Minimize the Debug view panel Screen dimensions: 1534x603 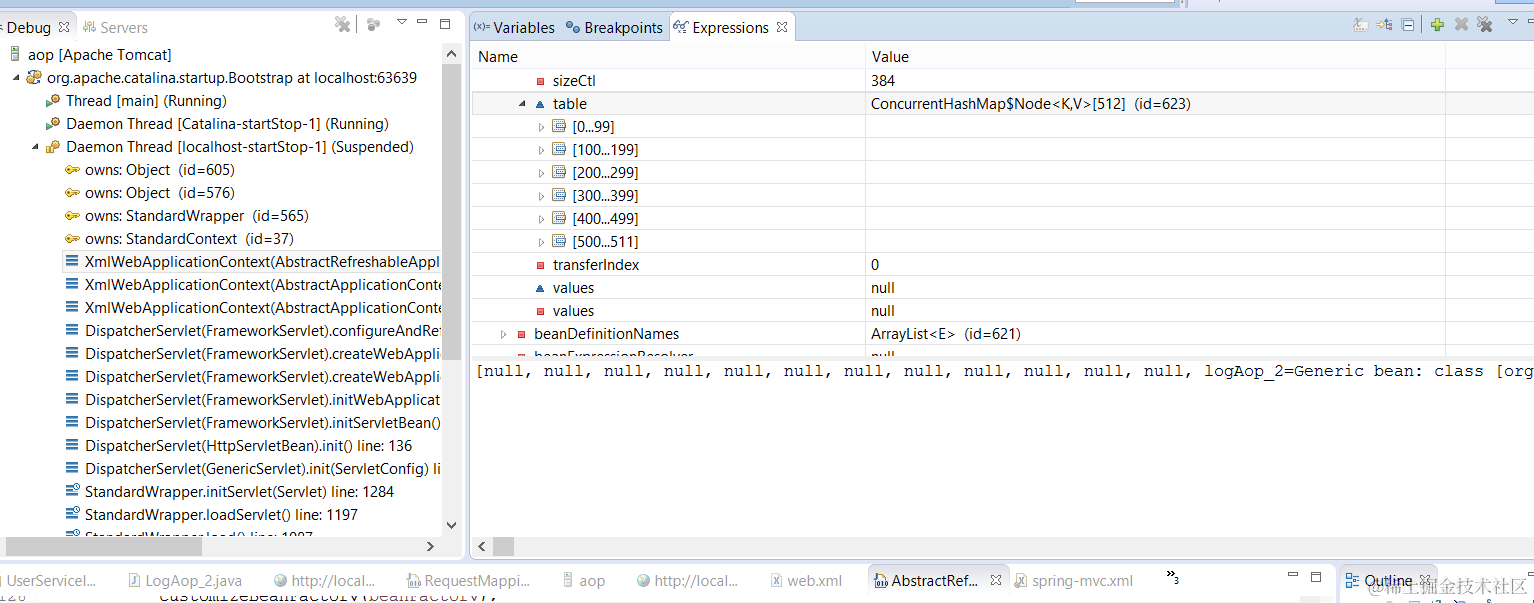click(x=423, y=23)
